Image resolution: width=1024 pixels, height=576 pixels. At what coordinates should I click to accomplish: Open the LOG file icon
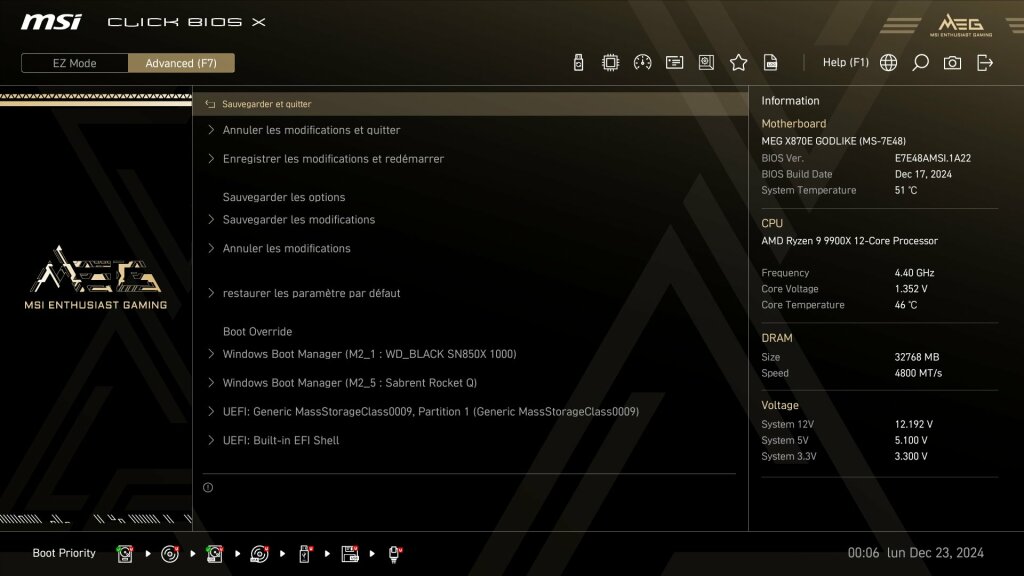pyautogui.click(x=771, y=63)
